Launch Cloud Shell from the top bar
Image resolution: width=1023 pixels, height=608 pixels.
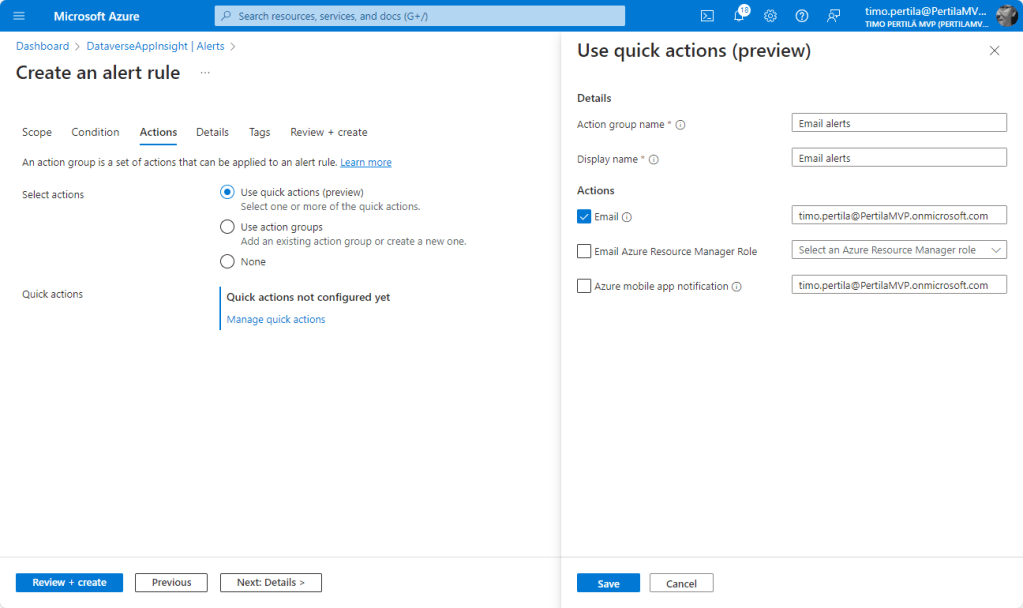point(707,16)
